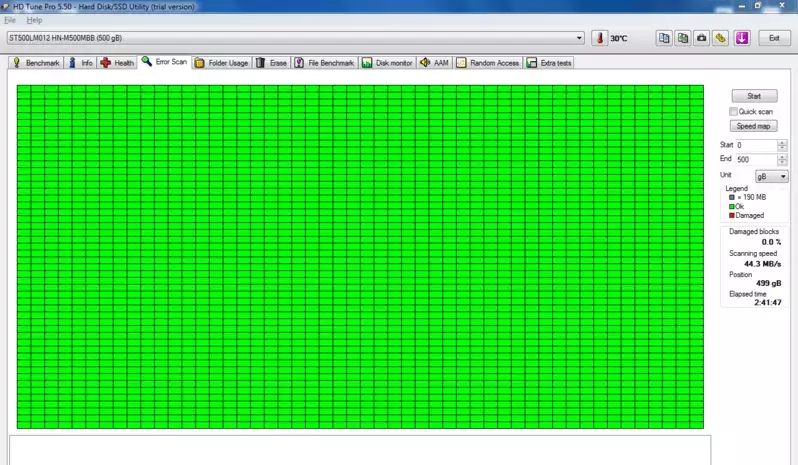This screenshot has height=465, width=798.
Task: Click the HD Tune Pro title bar icon
Action: tap(5, 7)
